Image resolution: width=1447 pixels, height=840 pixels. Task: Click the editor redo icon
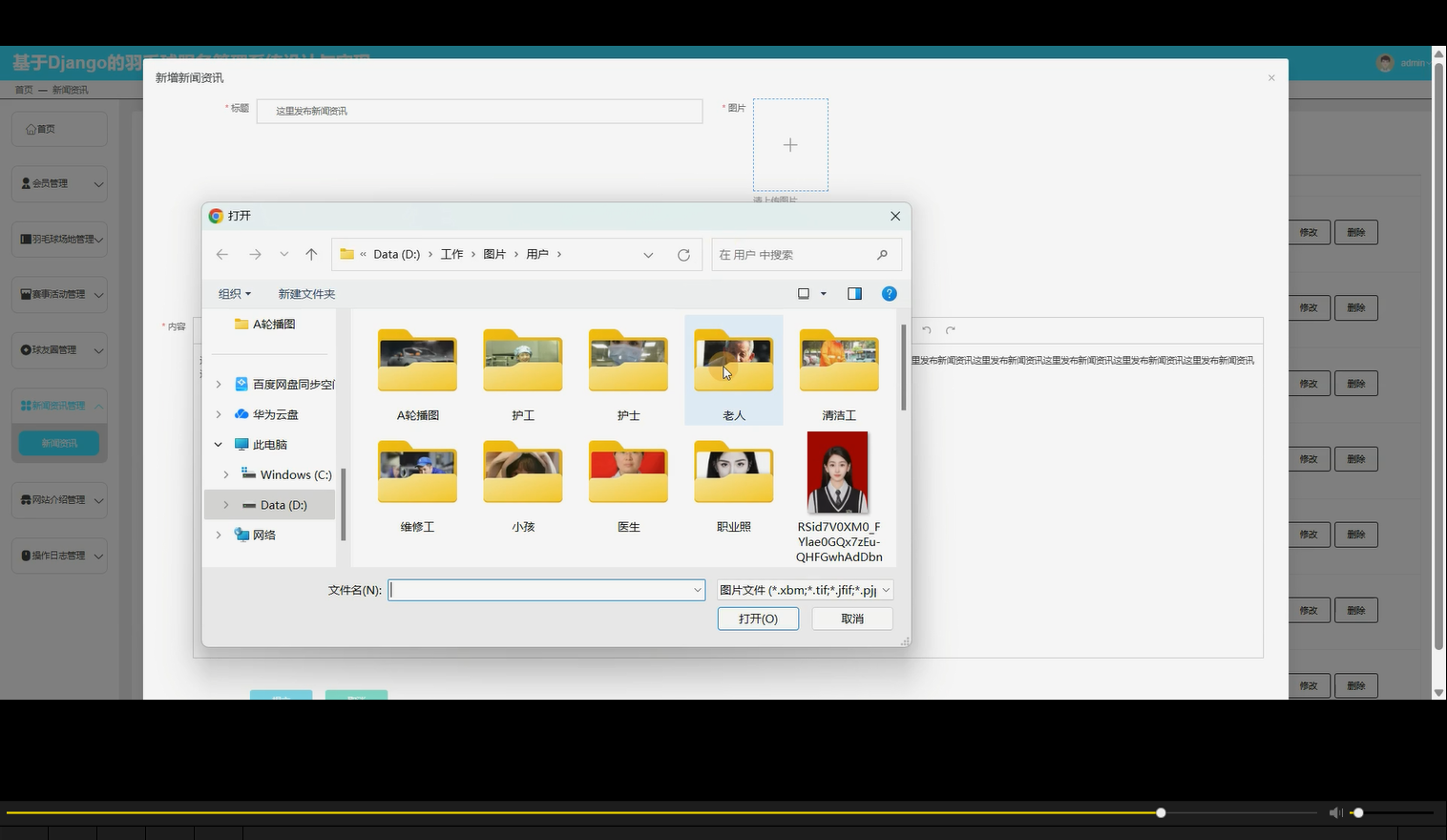[951, 330]
